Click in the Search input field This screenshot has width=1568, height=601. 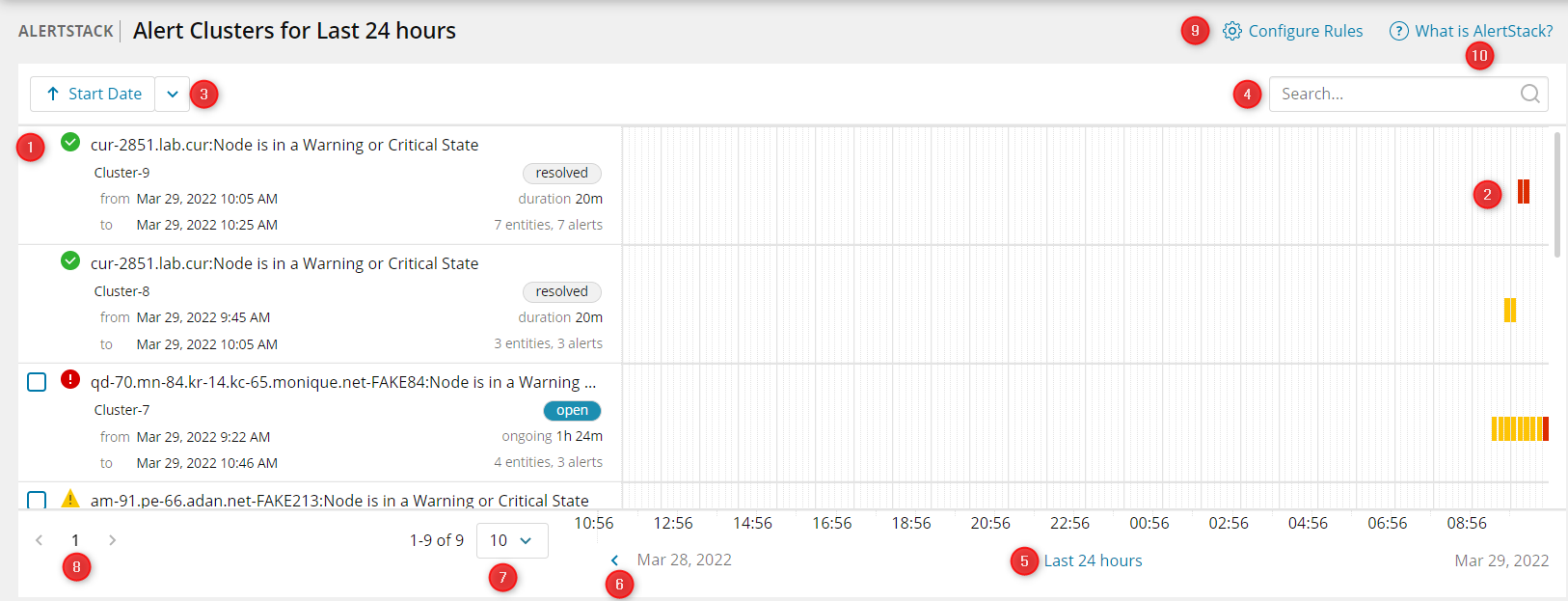1393,94
